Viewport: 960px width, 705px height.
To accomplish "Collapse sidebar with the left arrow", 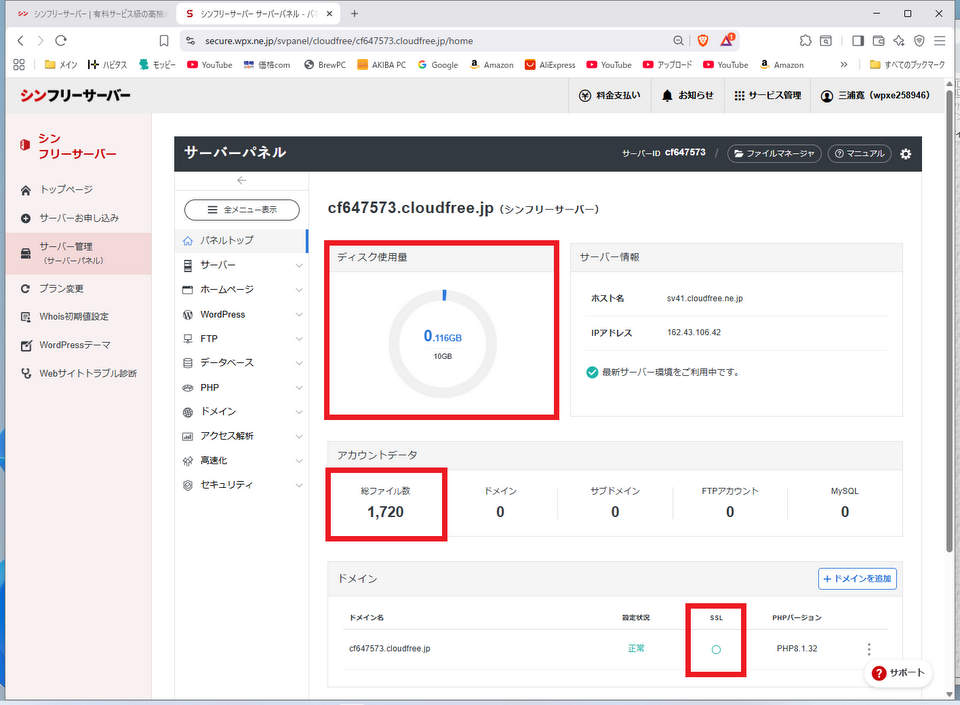I will pos(241,180).
